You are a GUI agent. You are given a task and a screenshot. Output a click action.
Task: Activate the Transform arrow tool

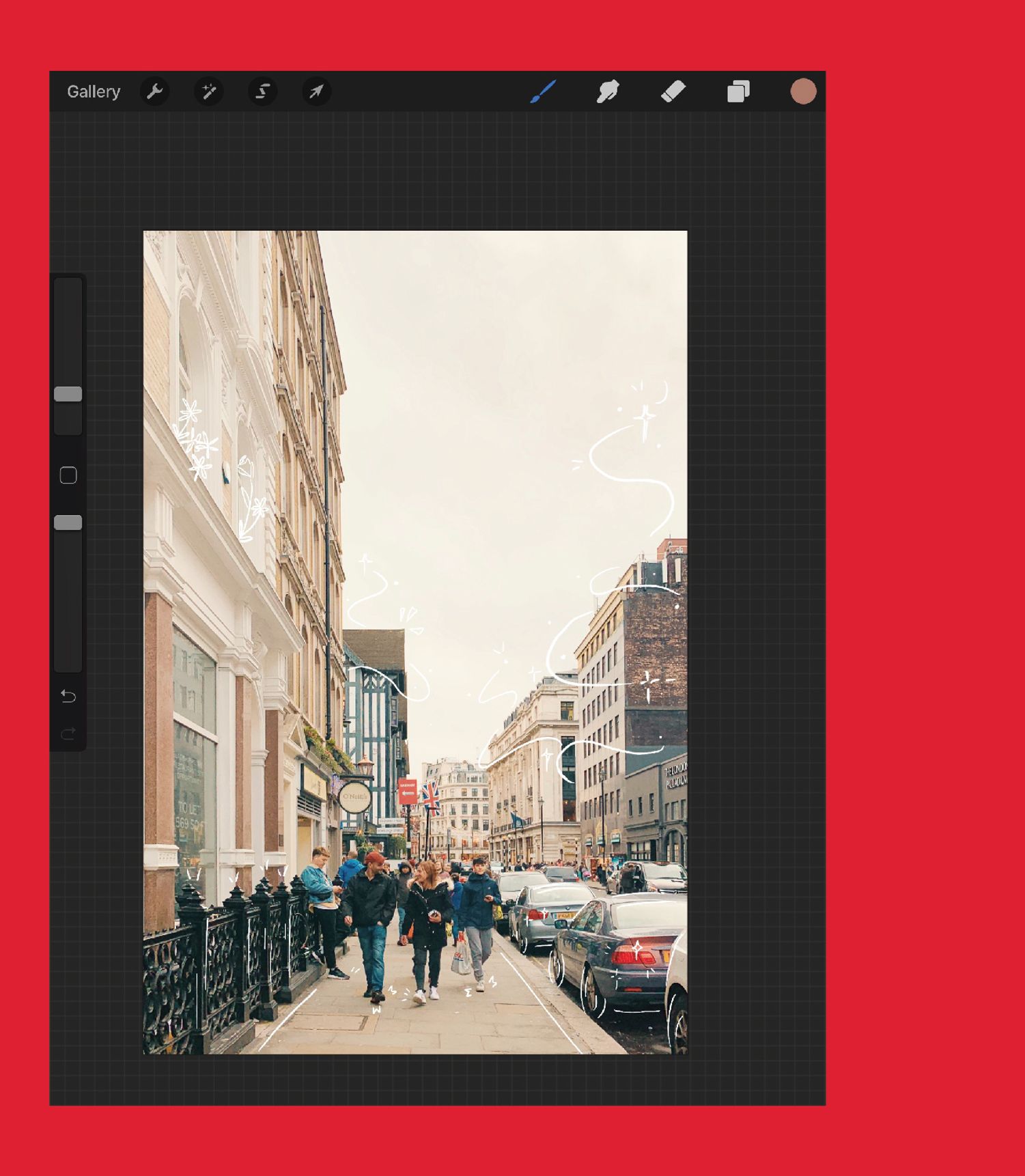316,92
